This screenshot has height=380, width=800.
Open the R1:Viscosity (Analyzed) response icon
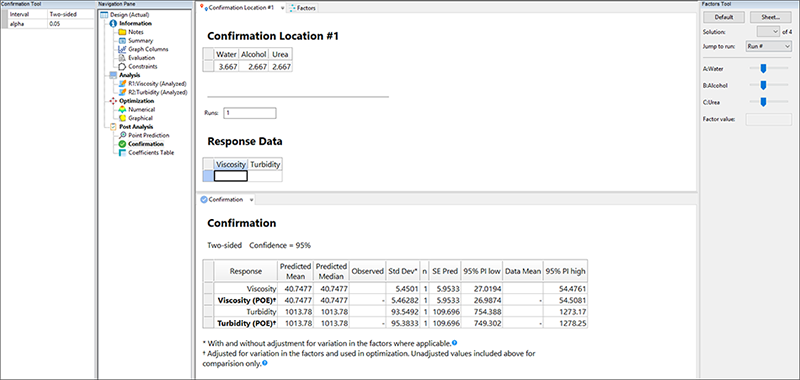[122, 83]
